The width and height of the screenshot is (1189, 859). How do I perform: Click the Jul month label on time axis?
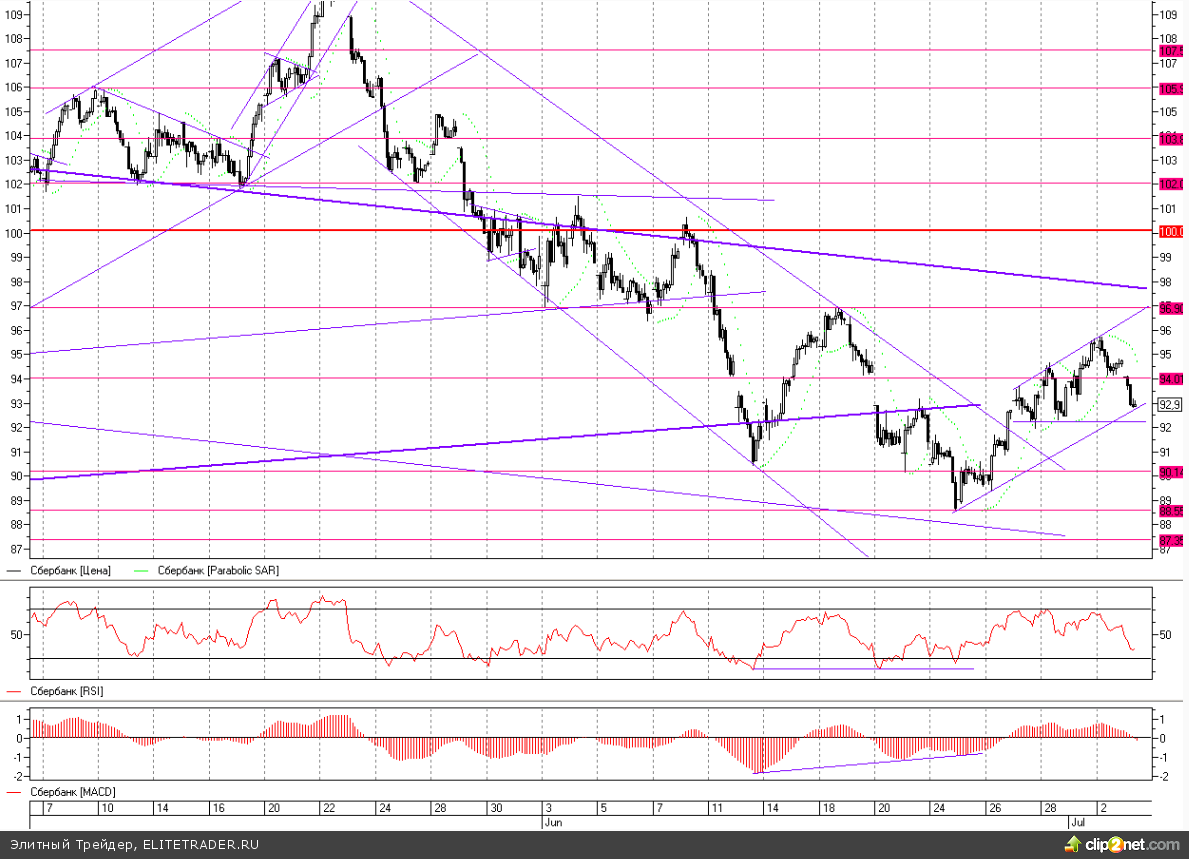[1076, 820]
